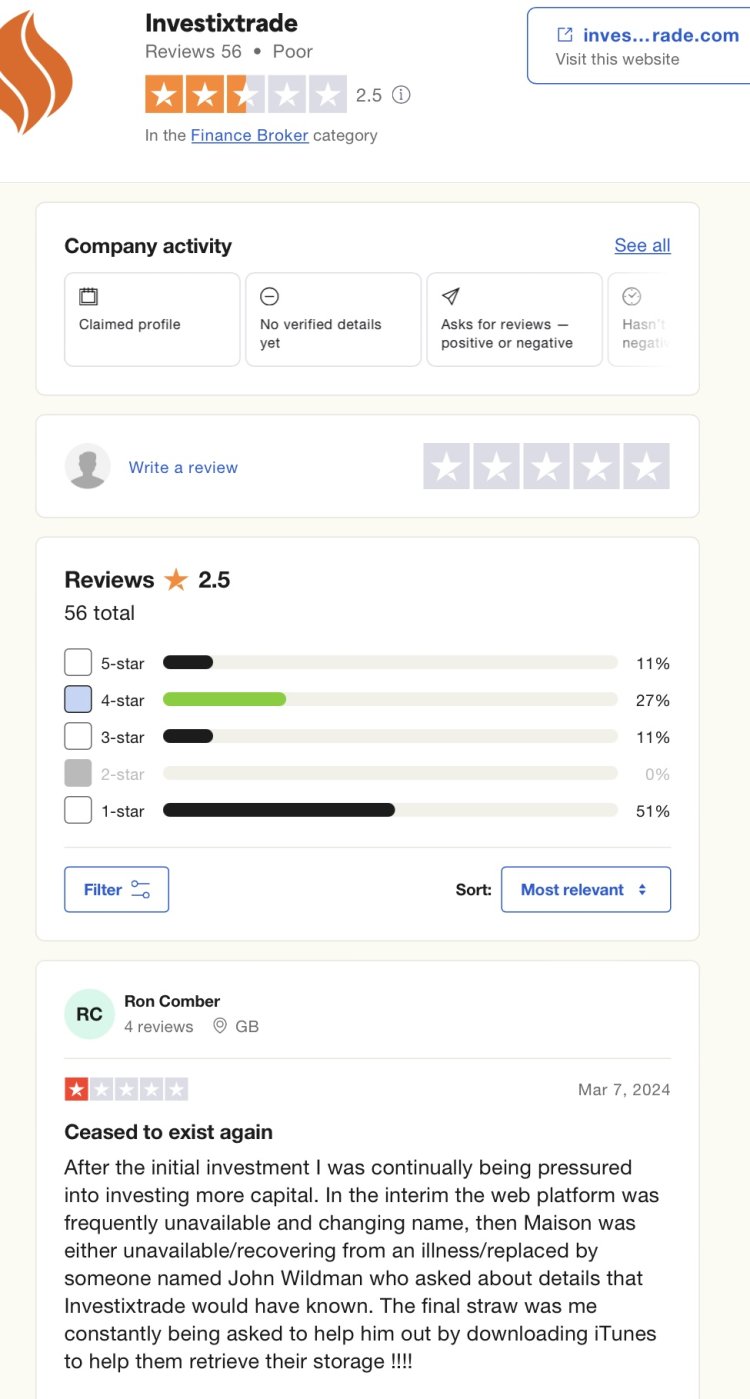The image size is (750, 1399).
Task: Click the 51% one-star percentage
Action: (x=653, y=811)
